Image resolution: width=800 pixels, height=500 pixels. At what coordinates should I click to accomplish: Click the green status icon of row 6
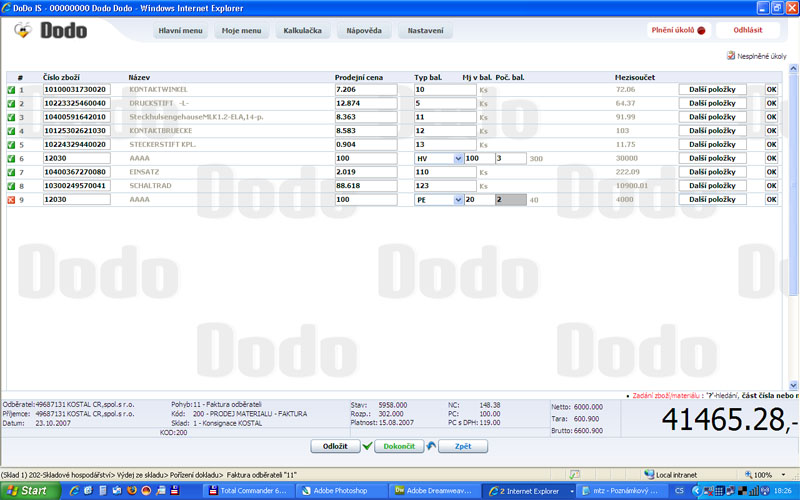coord(11,159)
